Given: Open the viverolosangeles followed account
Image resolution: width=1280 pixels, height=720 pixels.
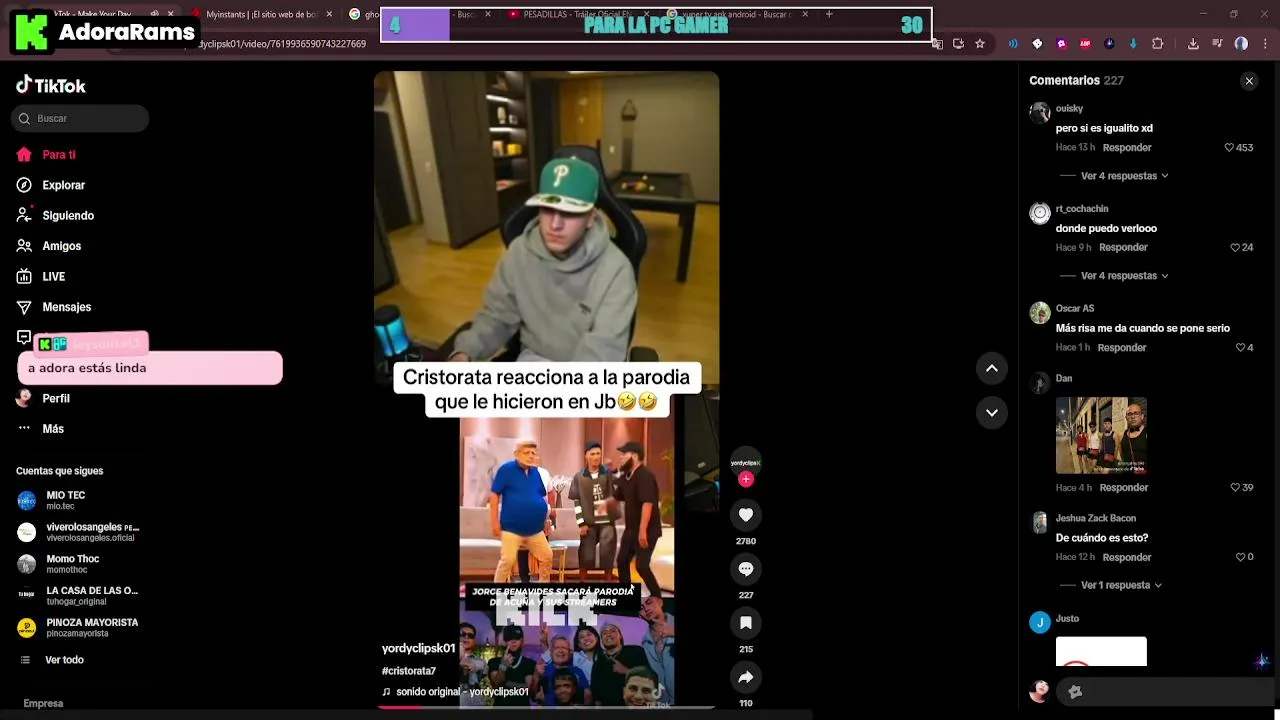Looking at the screenshot, I should coord(78,532).
